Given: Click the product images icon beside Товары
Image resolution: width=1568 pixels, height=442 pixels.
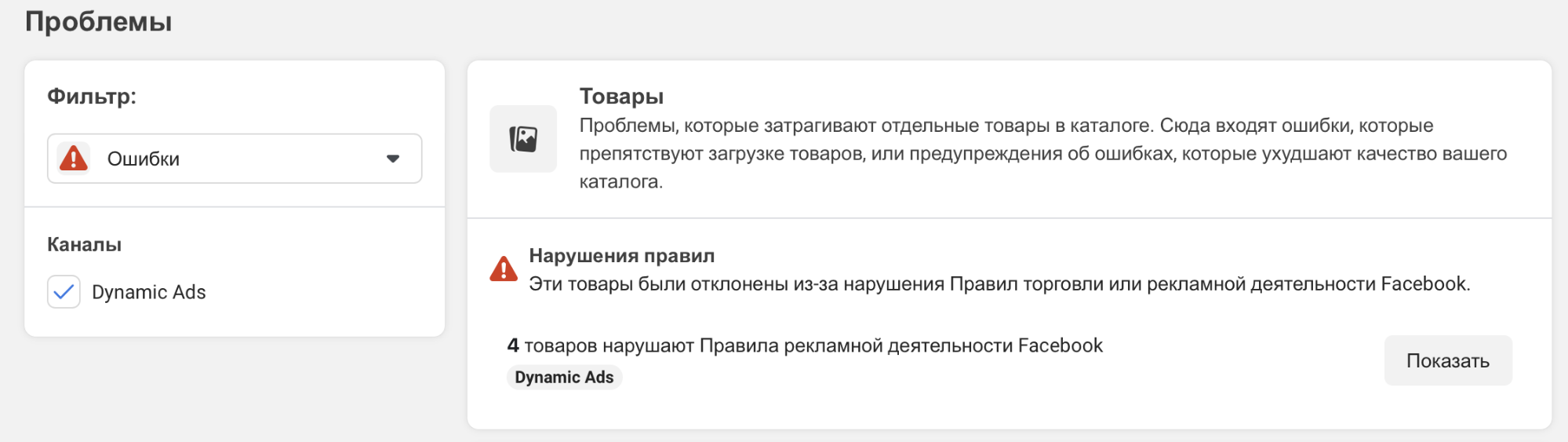Looking at the screenshot, I should click(x=523, y=139).
